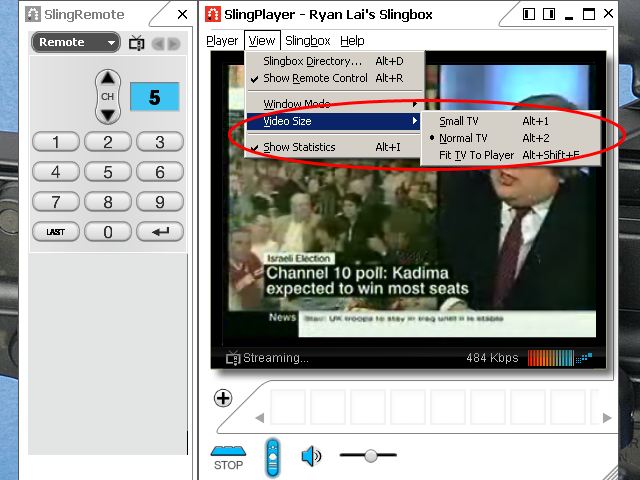Expand the Window Mode submenu
The image size is (640, 480).
(334, 104)
